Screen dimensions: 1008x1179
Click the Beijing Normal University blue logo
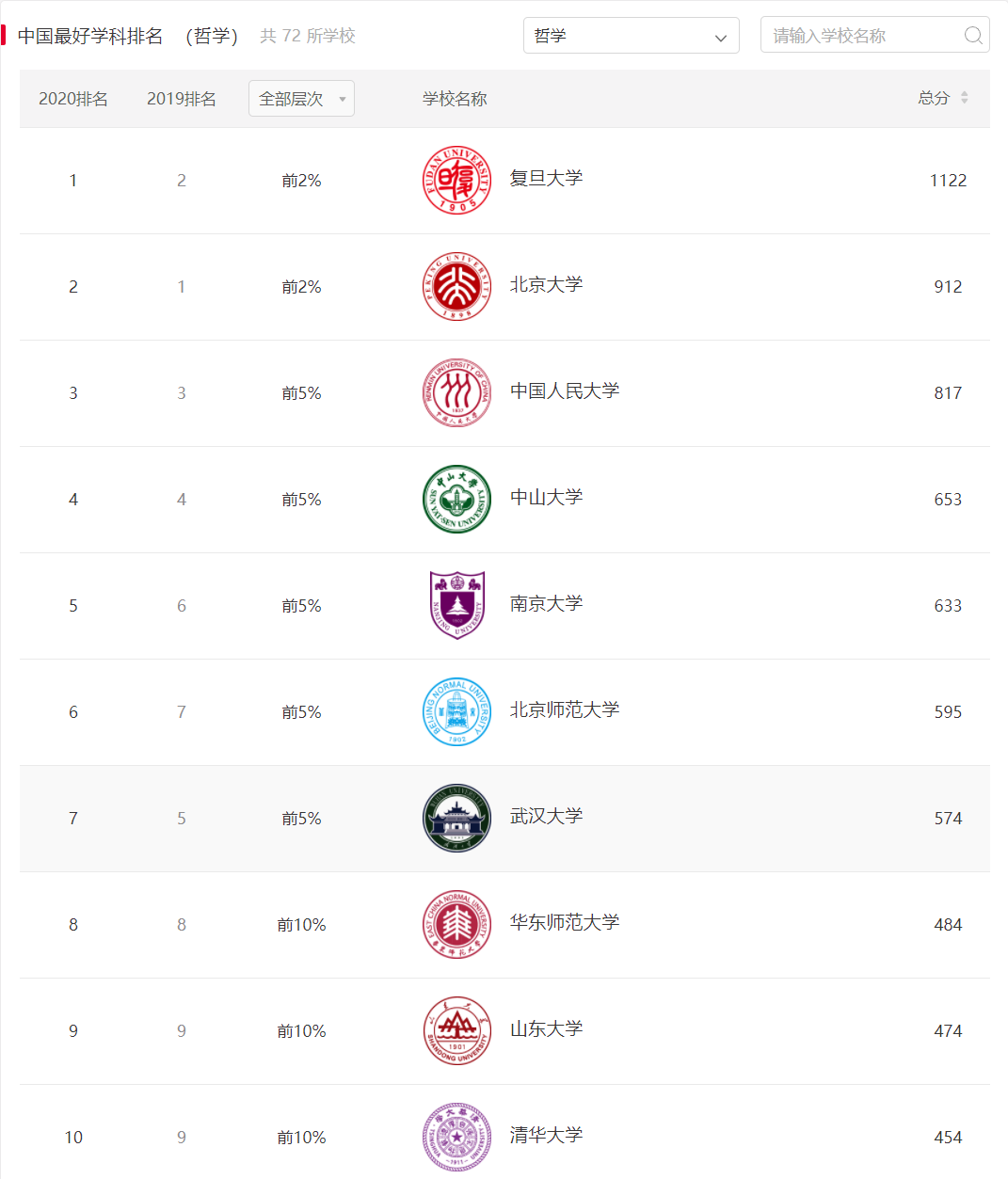456,712
